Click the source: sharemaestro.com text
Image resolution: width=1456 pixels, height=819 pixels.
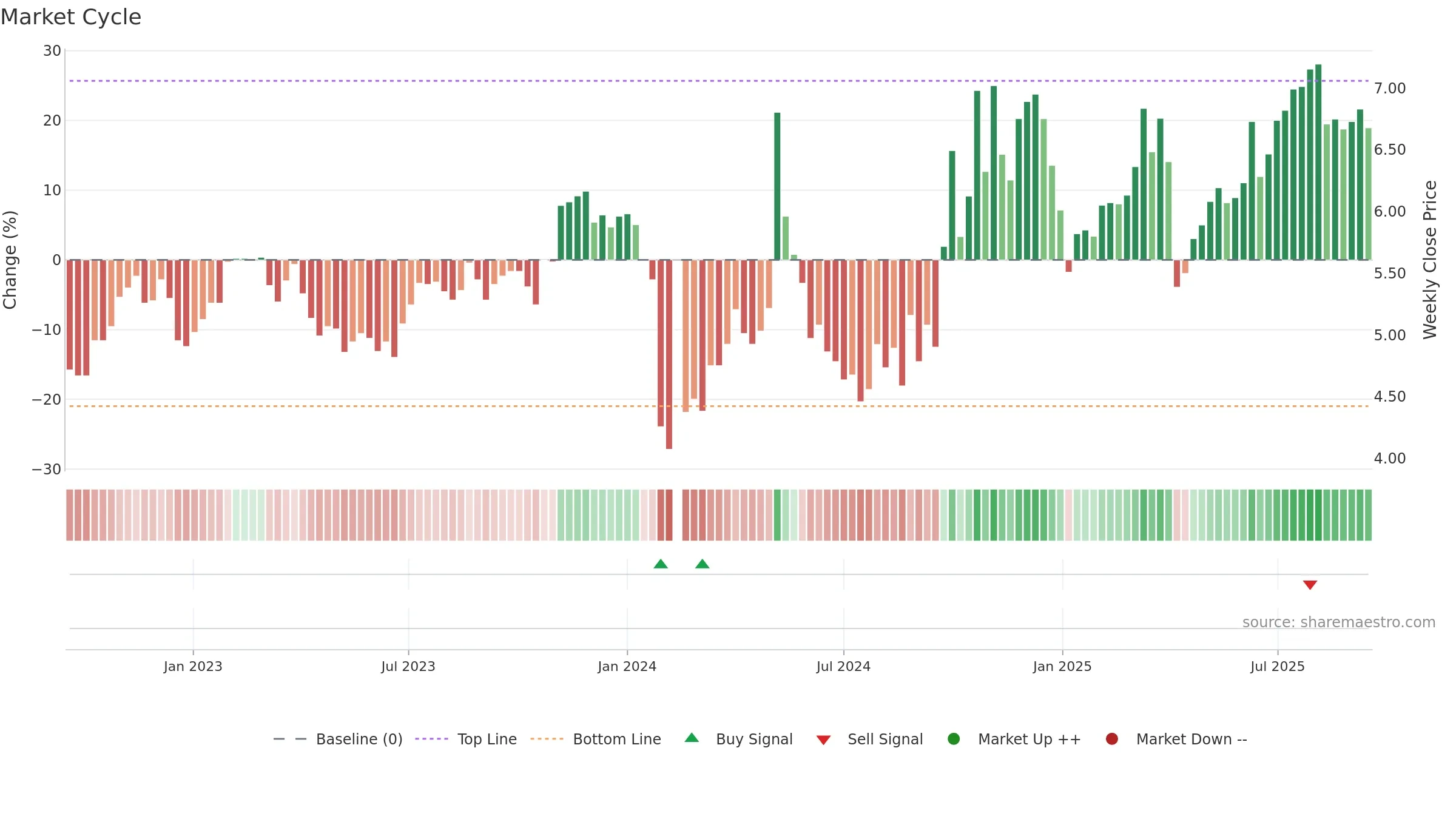pos(1339,622)
